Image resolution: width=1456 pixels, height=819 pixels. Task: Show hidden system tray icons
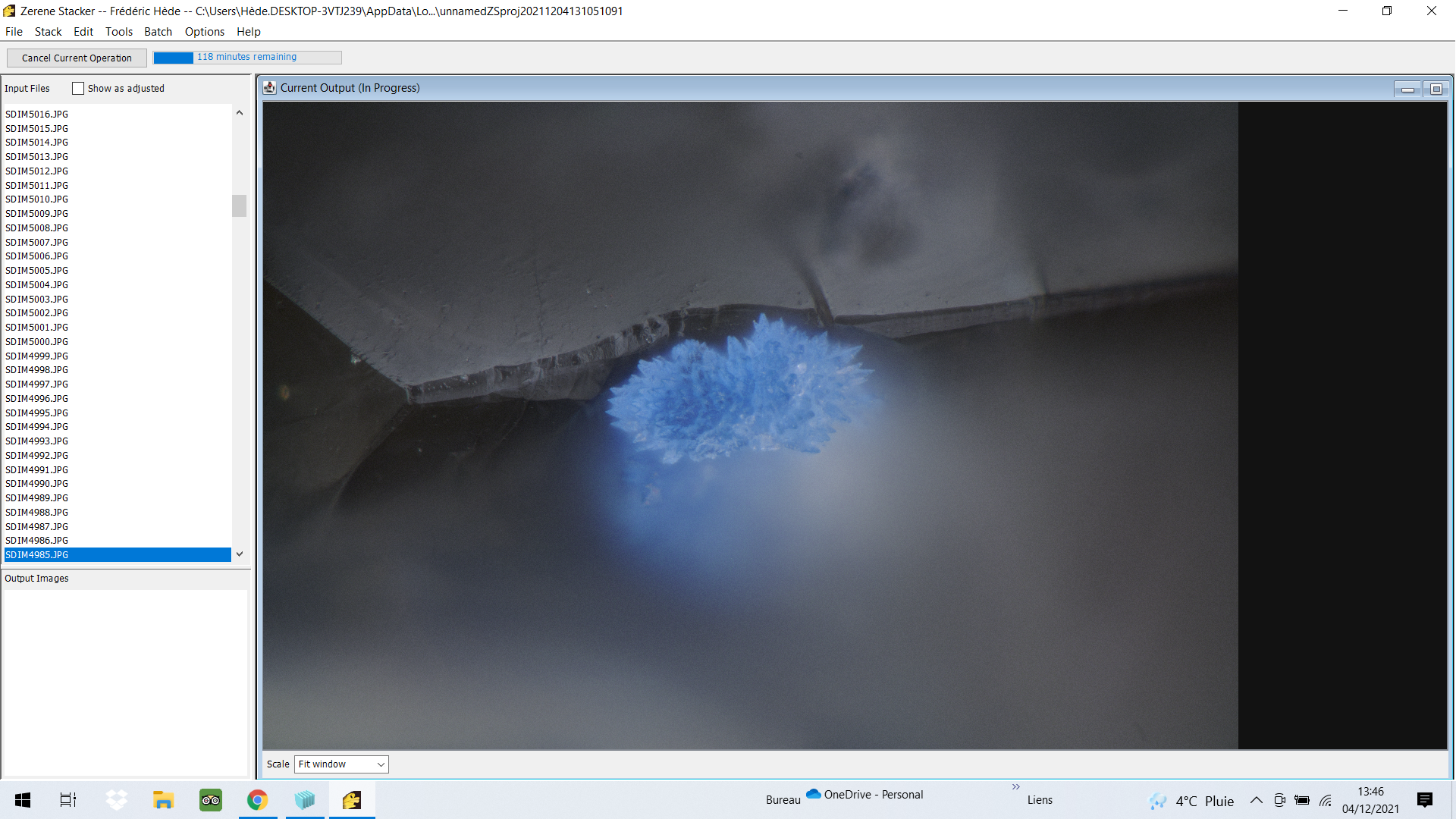click(1256, 800)
